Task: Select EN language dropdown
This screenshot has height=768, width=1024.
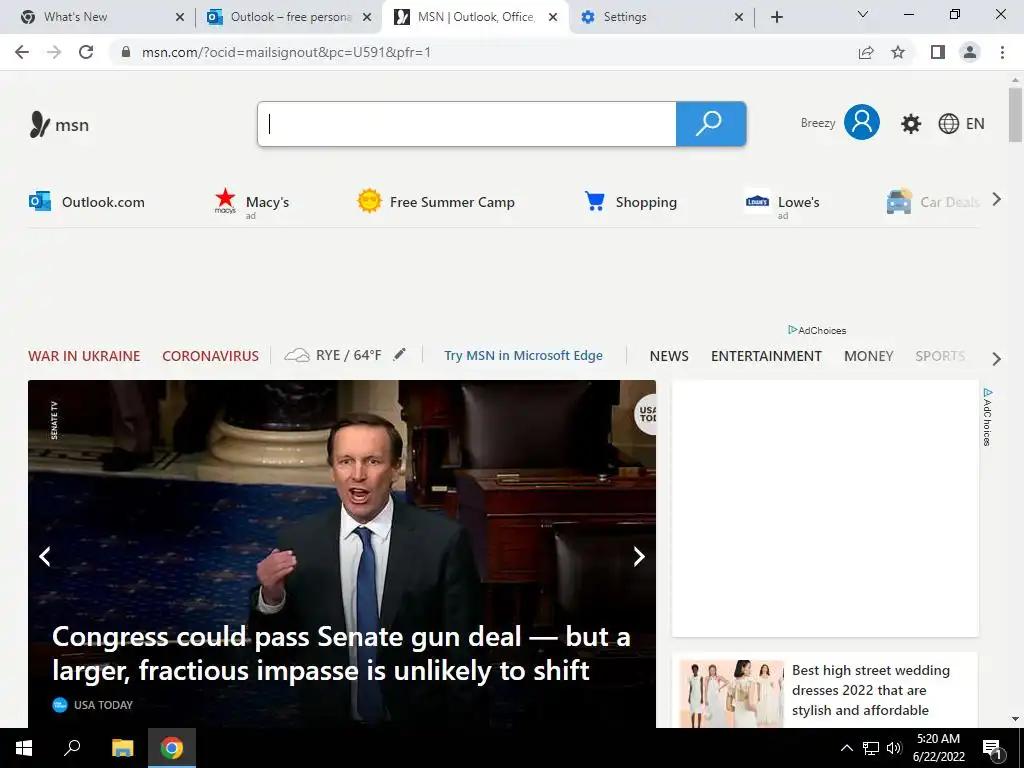Action: [x=975, y=123]
